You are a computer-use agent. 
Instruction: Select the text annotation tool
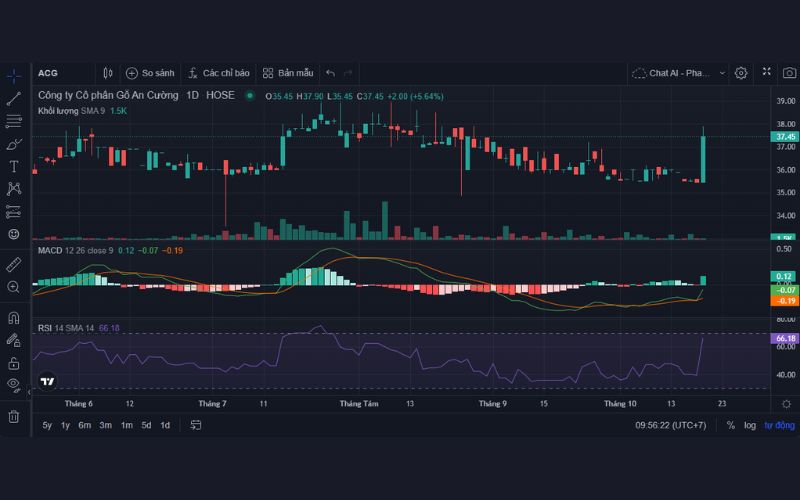pos(14,166)
